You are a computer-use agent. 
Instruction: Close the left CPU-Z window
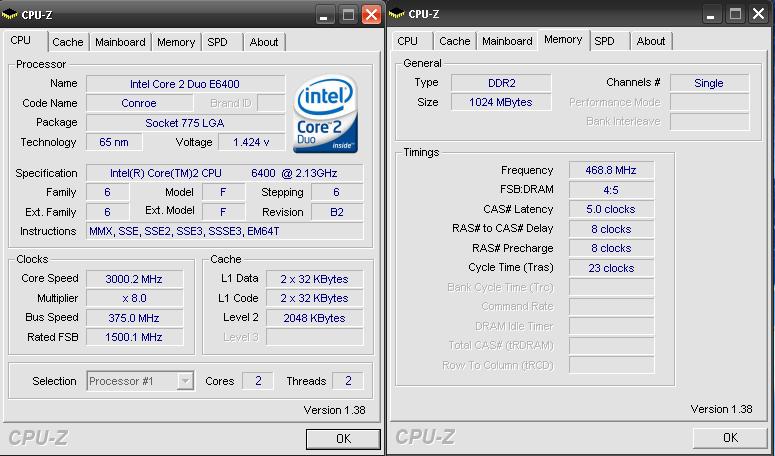click(371, 15)
